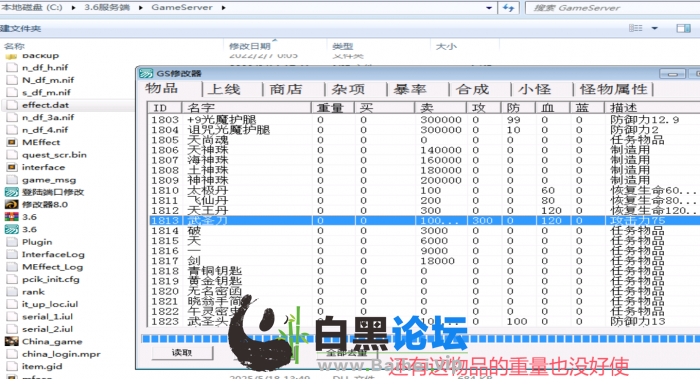The height and width of the screenshot is (379, 700).
Task: Open the 合成 tab
Action: coord(472,89)
